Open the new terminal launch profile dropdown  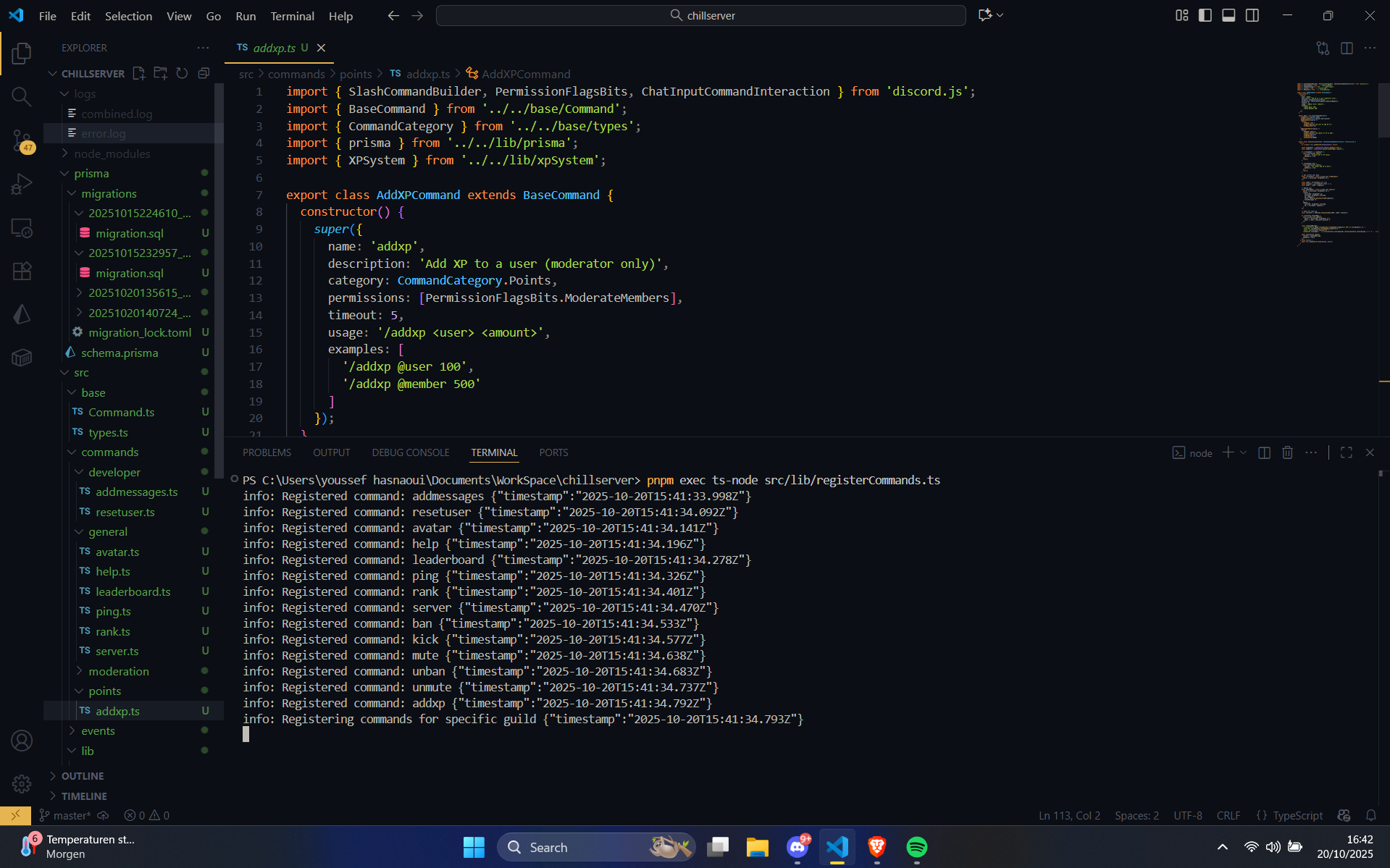pyautogui.click(x=1244, y=452)
